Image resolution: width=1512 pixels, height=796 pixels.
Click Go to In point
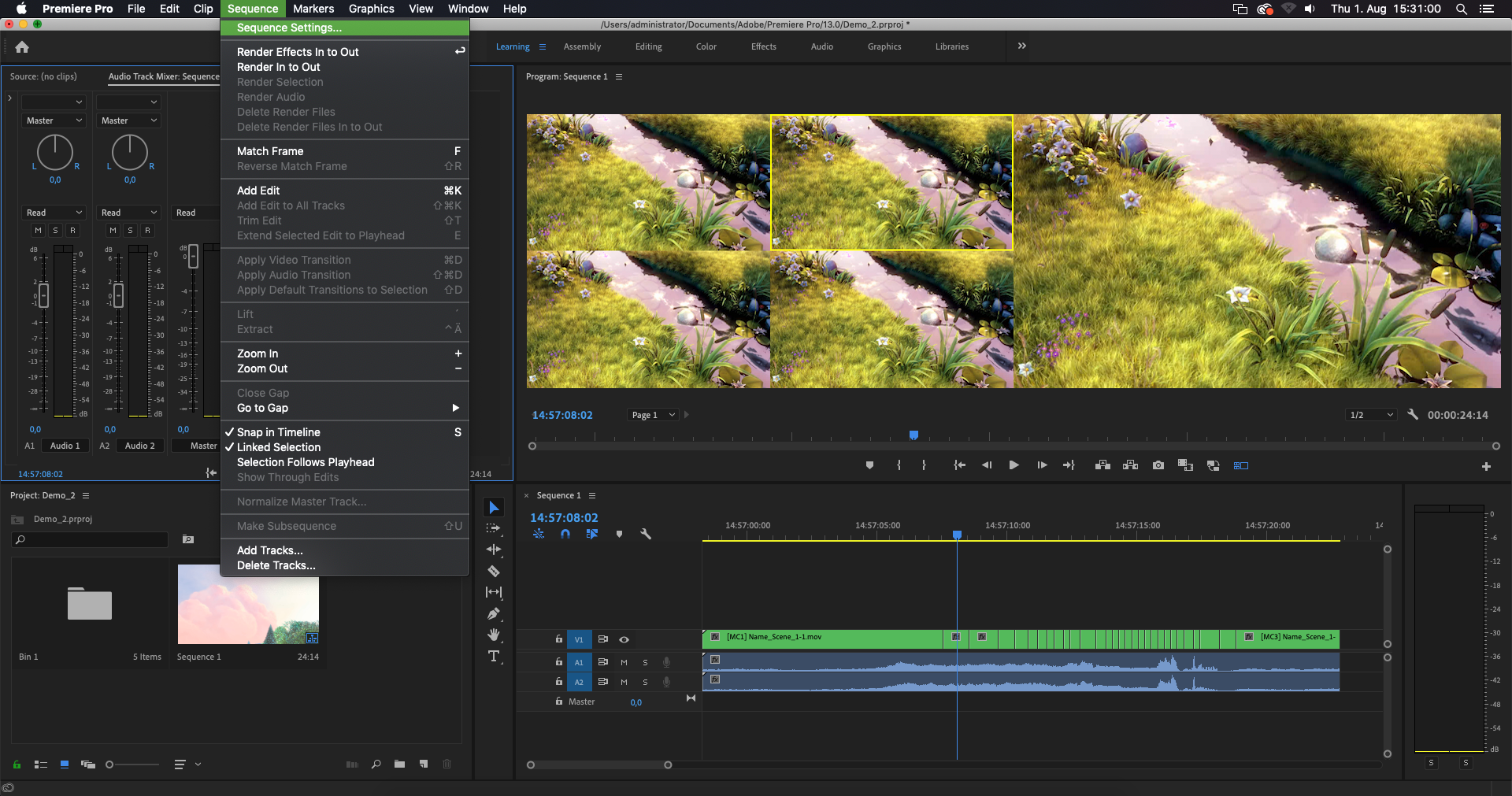[959, 465]
